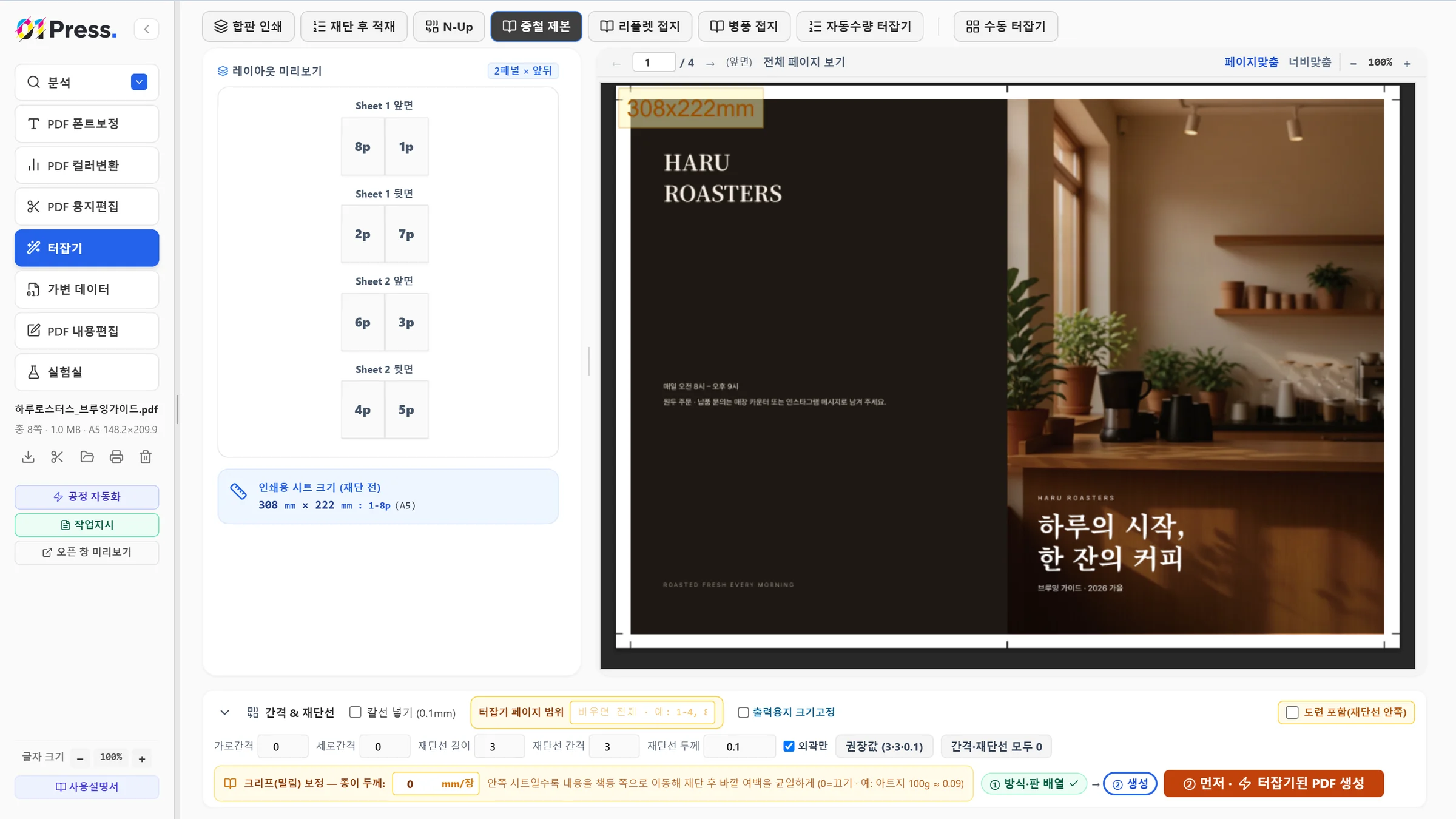
Task: Open folder icon under the file name
Action: [87, 457]
